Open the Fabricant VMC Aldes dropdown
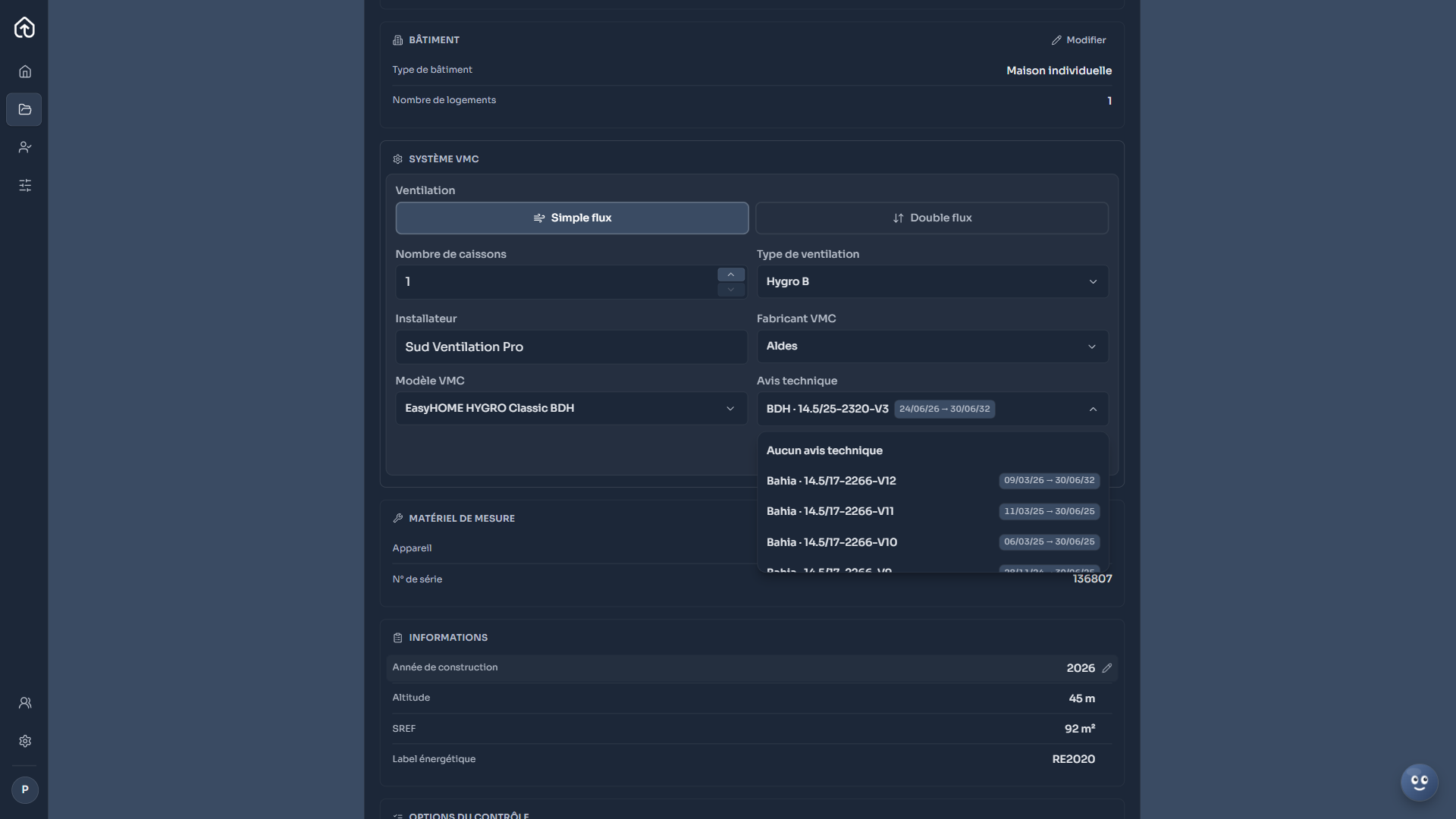 coord(932,347)
